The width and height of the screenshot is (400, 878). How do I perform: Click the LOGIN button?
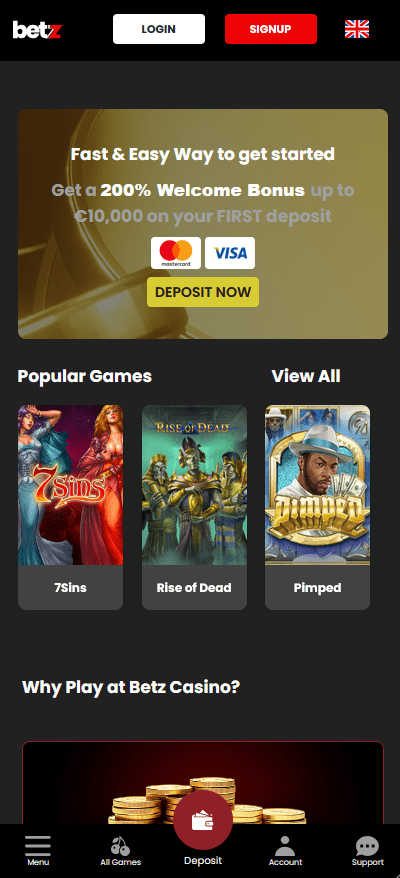point(159,29)
